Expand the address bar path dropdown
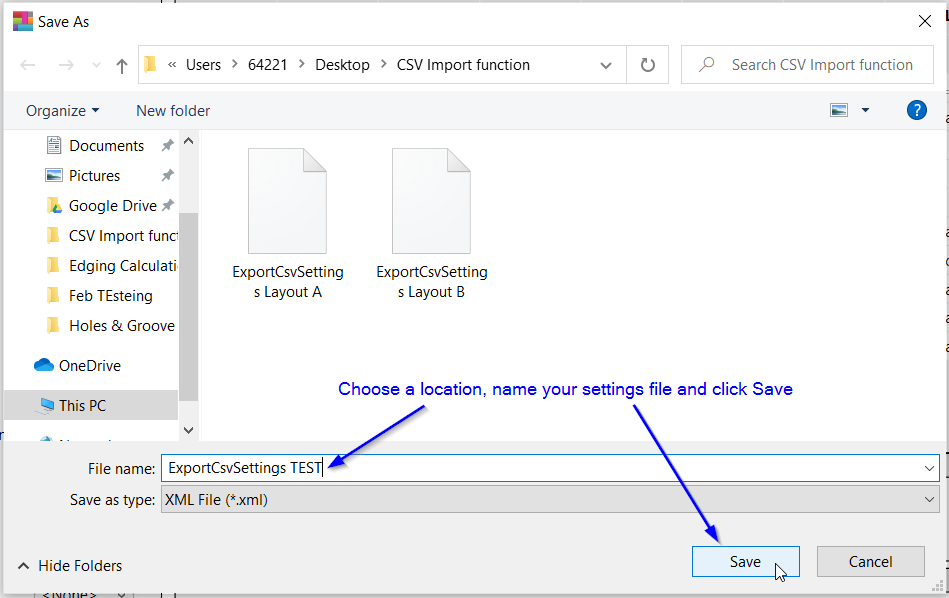Screen dimensions: 949x598 pyautogui.click(x=606, y=65)
